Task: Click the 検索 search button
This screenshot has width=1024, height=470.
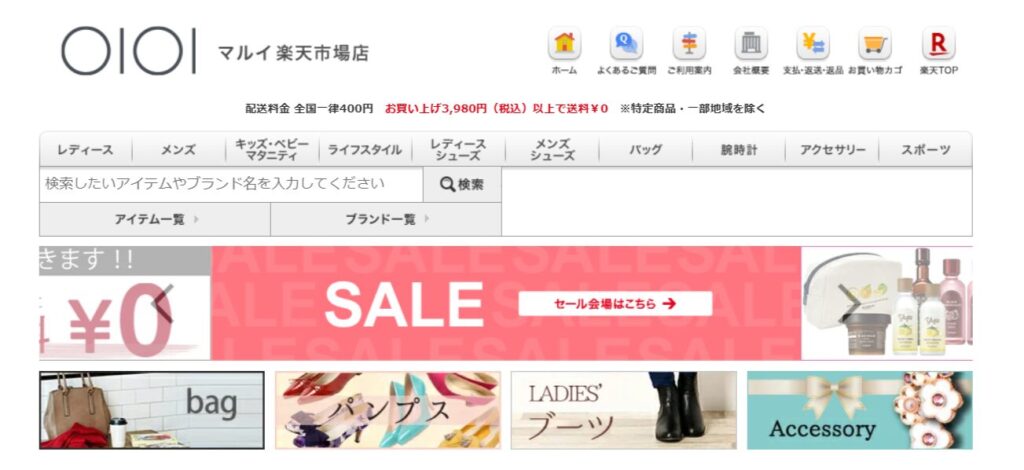Action: coord(462,185)
